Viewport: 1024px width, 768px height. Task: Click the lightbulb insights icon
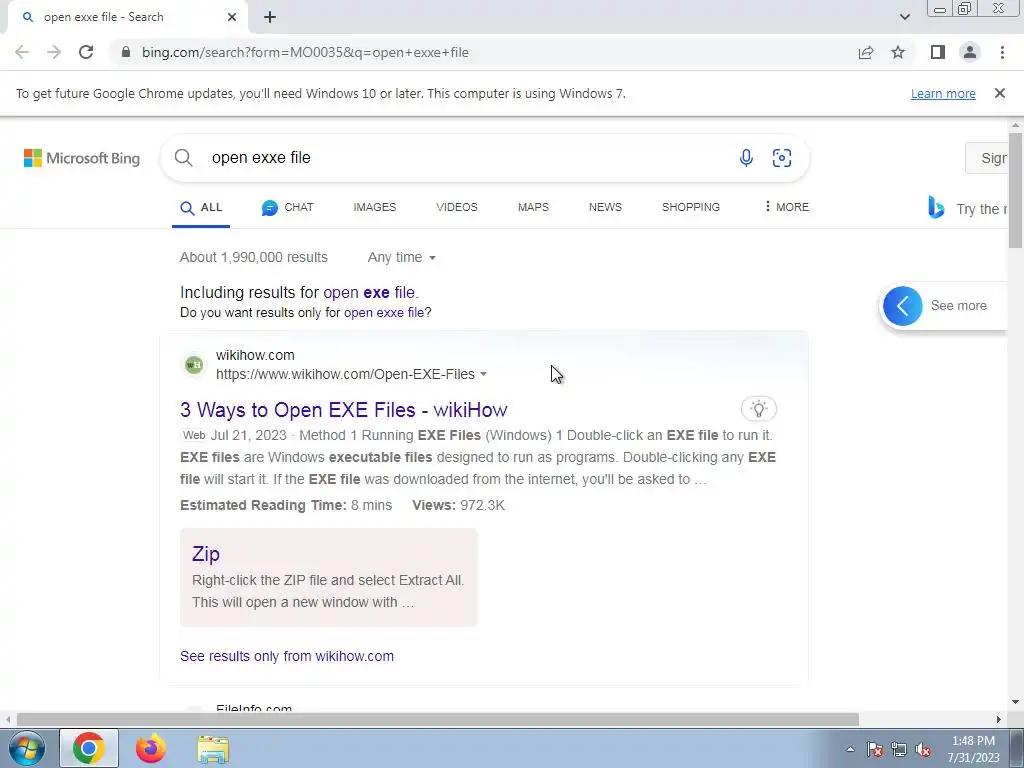pyautogui.click(x=758, y=409)
